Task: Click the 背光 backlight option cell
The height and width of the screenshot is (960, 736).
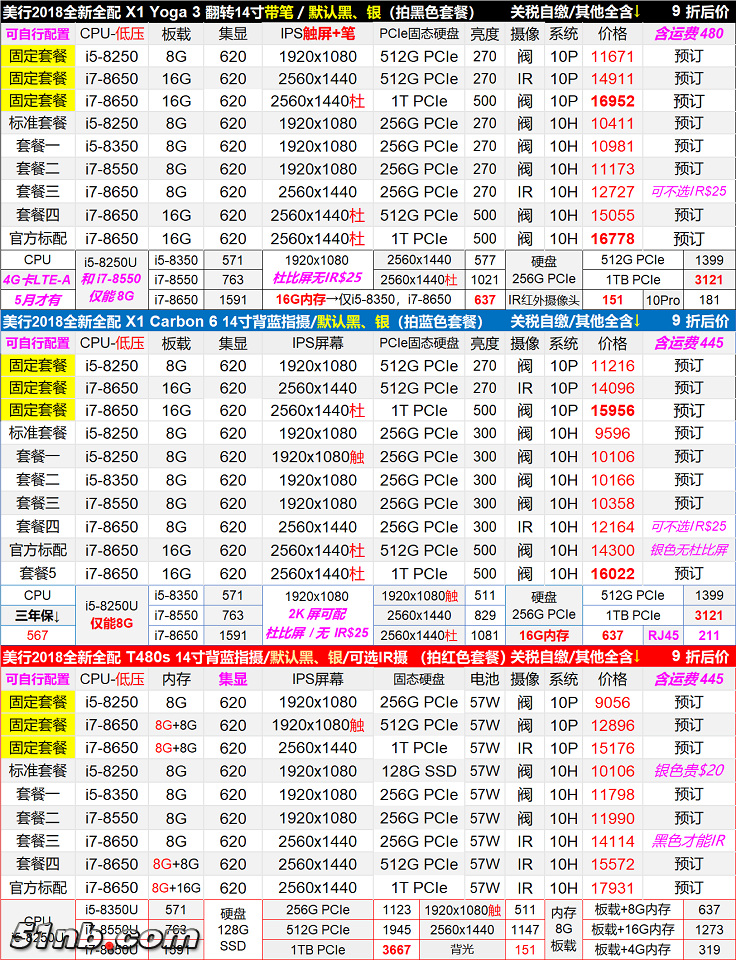Action: point(462,948)
